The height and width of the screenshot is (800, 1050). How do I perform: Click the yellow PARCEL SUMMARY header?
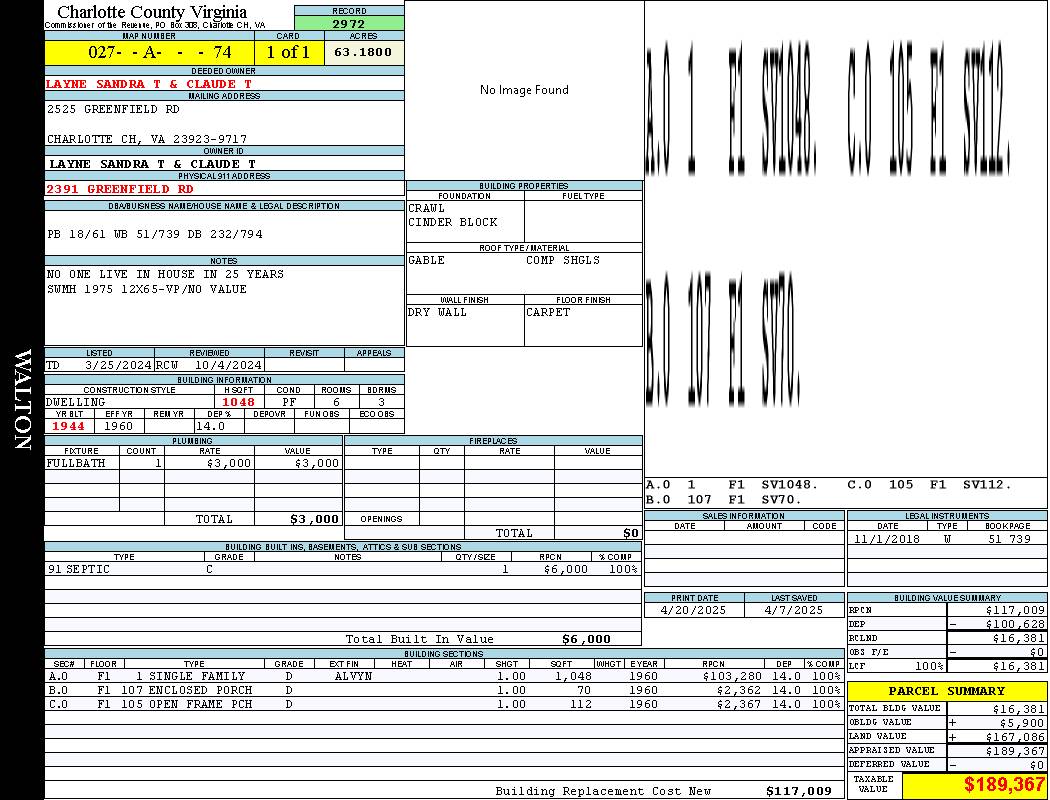tap(947, 691)
